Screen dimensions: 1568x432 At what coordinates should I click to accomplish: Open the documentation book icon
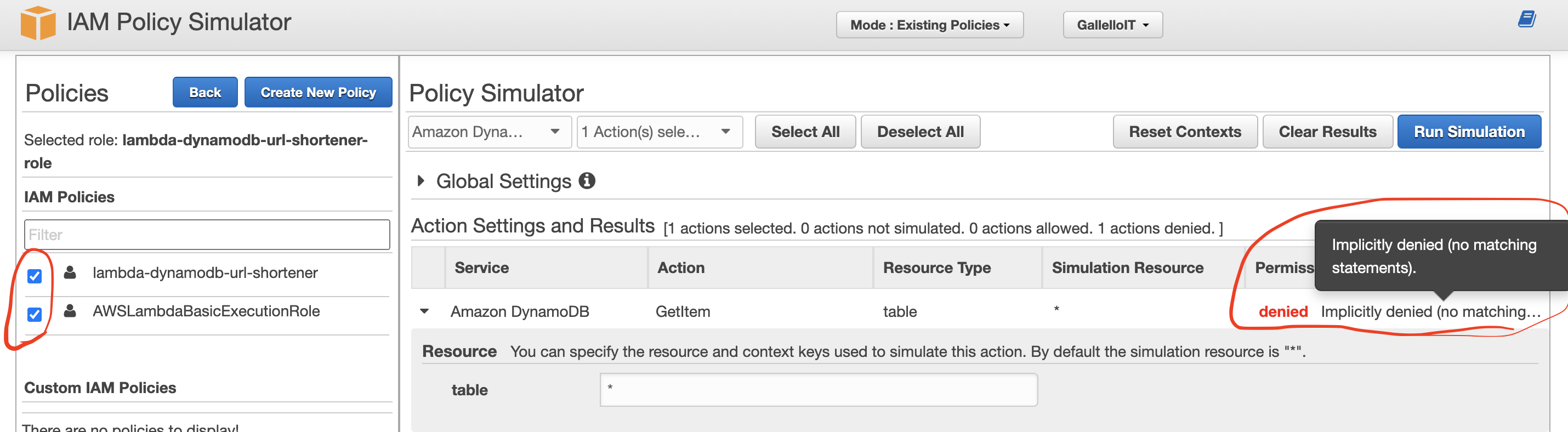tap(1527, 19)
